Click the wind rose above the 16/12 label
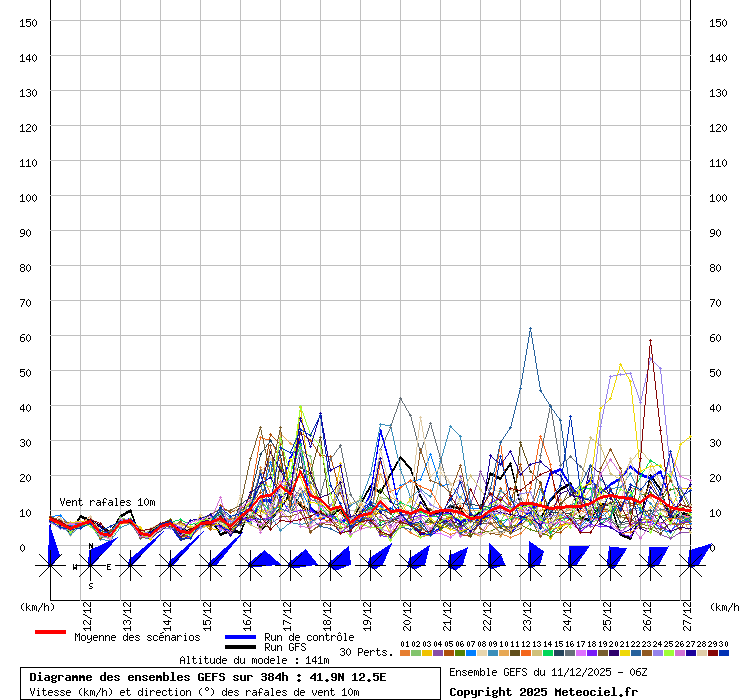740x700 pixels. 250,565
